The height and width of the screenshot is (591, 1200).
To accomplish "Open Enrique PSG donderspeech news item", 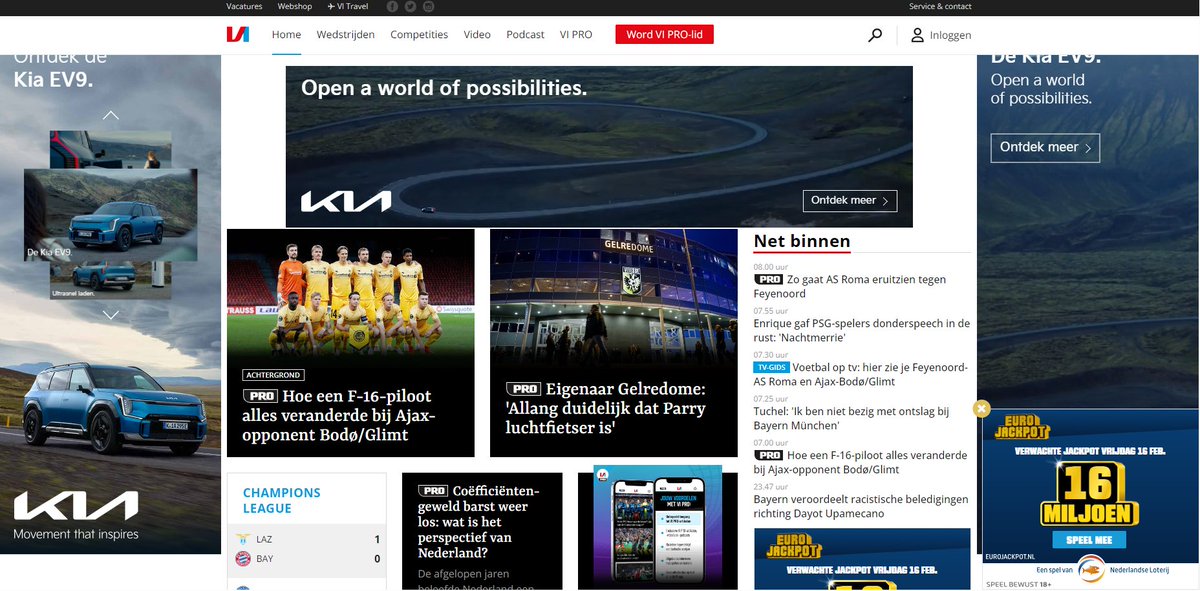I will (x=862, y=331).
